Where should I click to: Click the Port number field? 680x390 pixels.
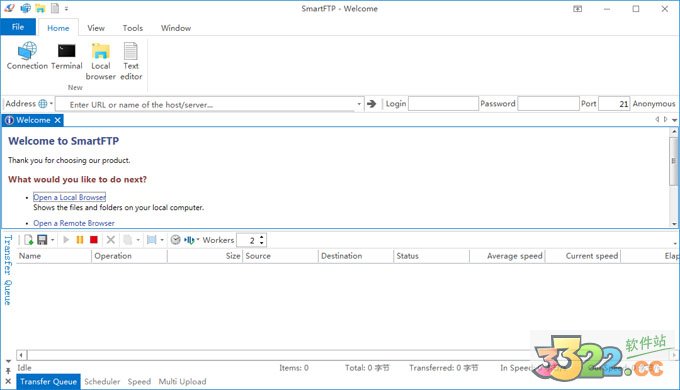[614, 104]
